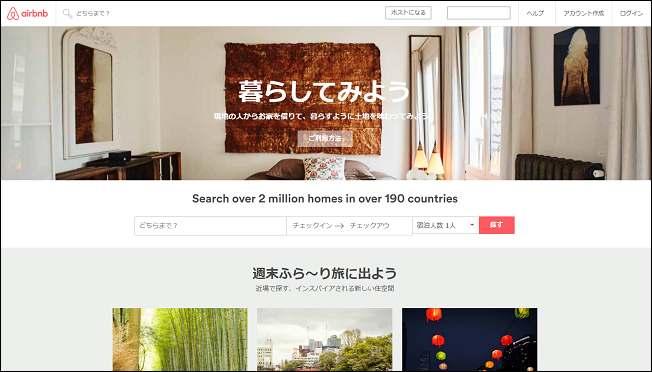Open the bamboo forest destination thumbnail
This screenshot has width=652, height=372.
coord(180,339)
